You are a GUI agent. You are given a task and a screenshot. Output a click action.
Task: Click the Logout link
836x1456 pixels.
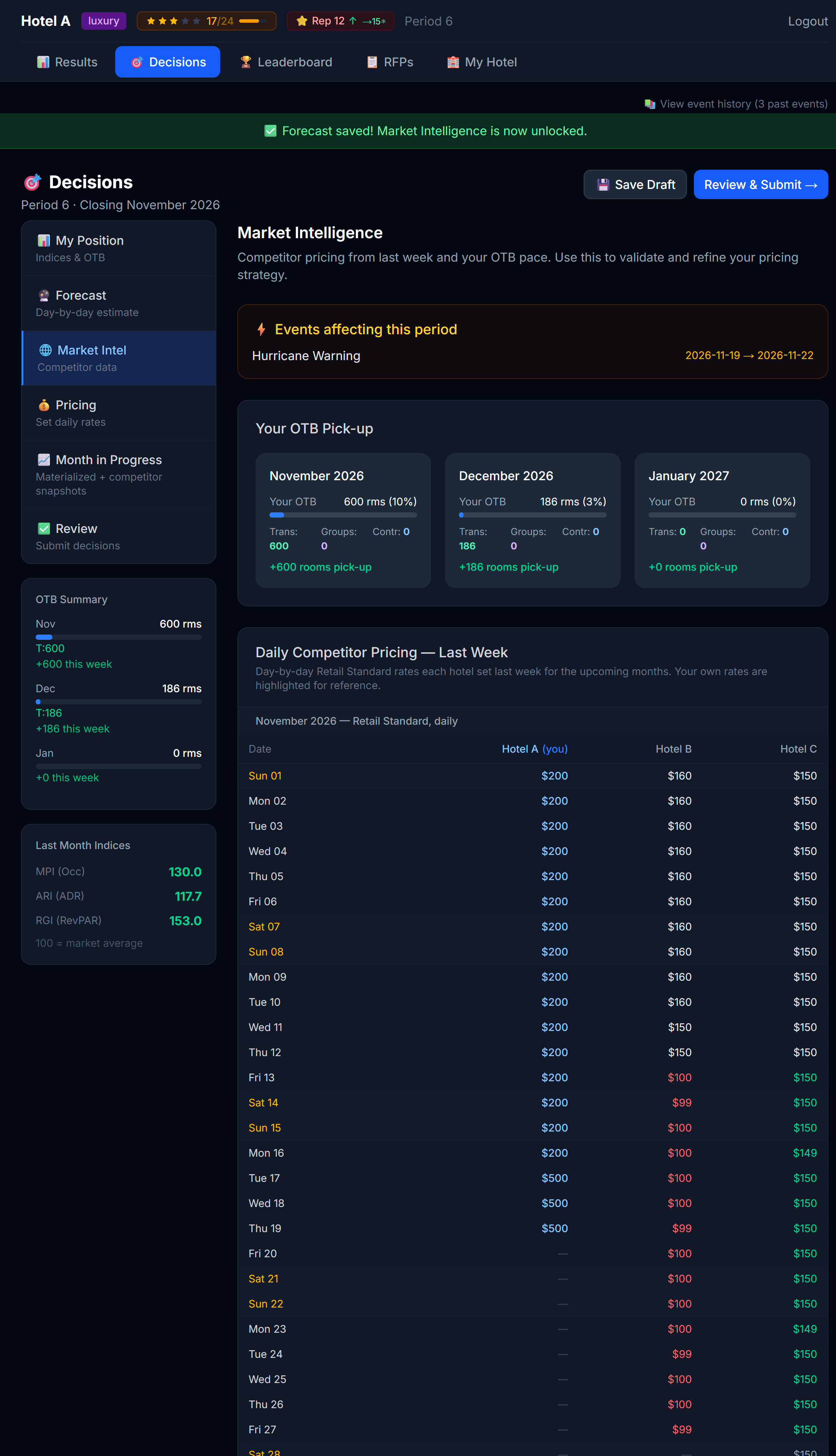point(807,21)
